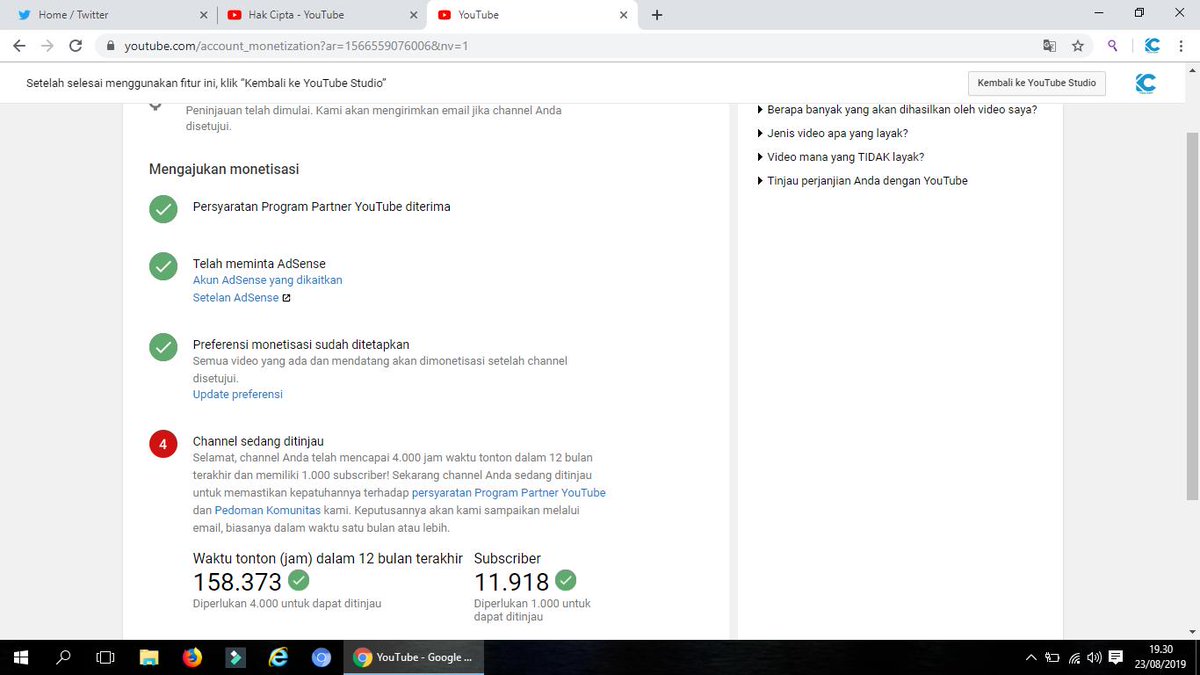The width and height of the screenshot is (1200, 675).
Task: Close the Hak Cipta - YouTube tab
Action: [x=414, y=15]
